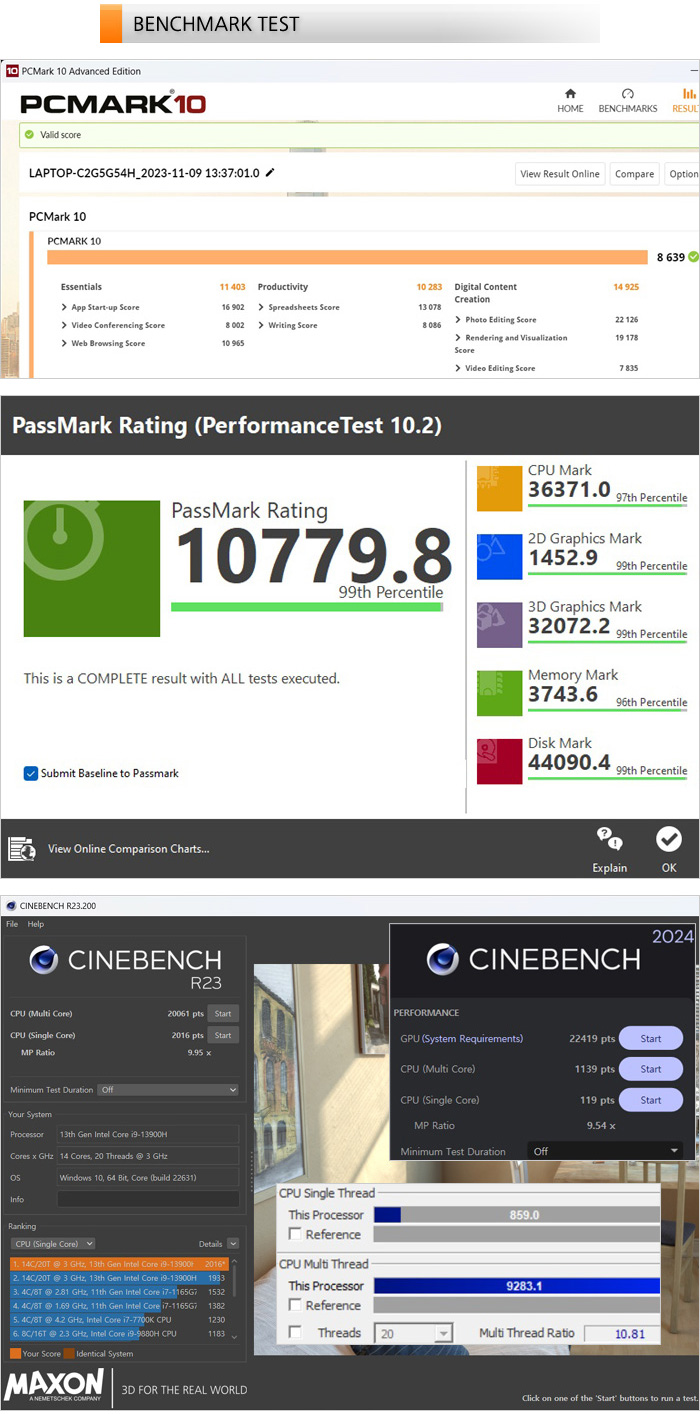
Task: Click the green PassMark Rating stopwatch icon
Action: [x=92, y=569]
